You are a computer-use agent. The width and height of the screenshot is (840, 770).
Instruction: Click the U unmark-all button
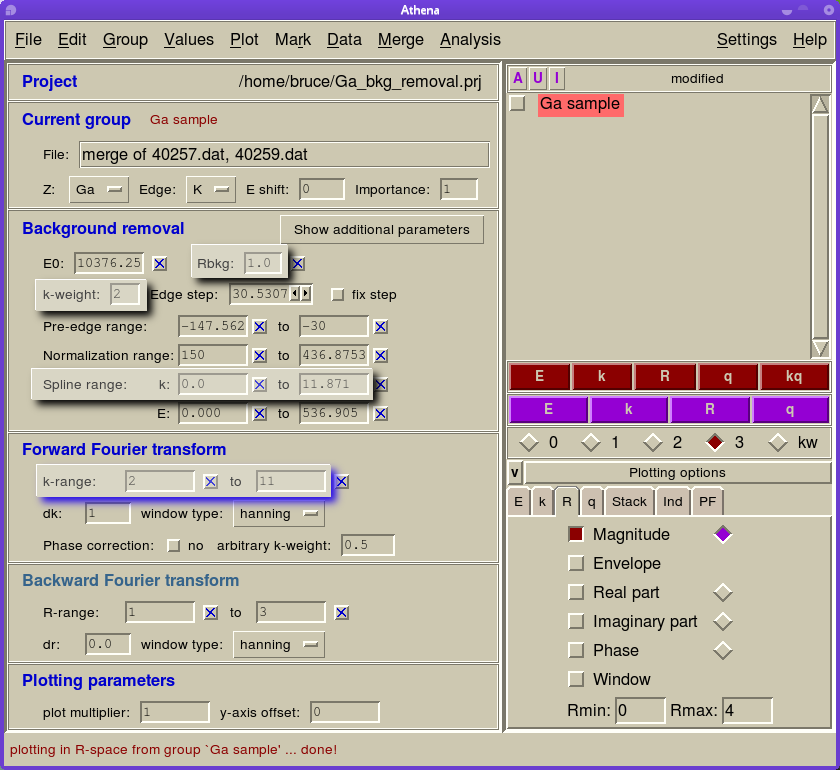[x=537, y=78]
